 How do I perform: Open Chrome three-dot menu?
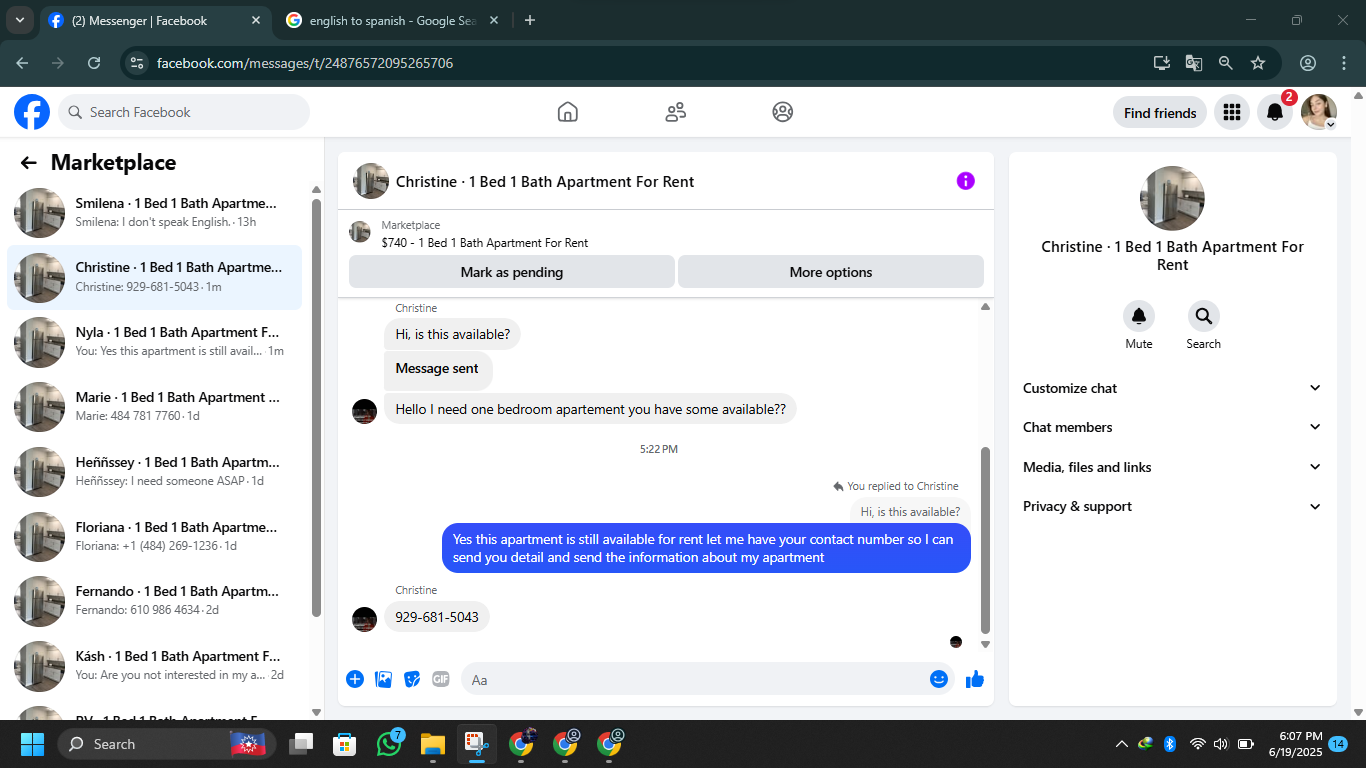tap(1343, 63)
